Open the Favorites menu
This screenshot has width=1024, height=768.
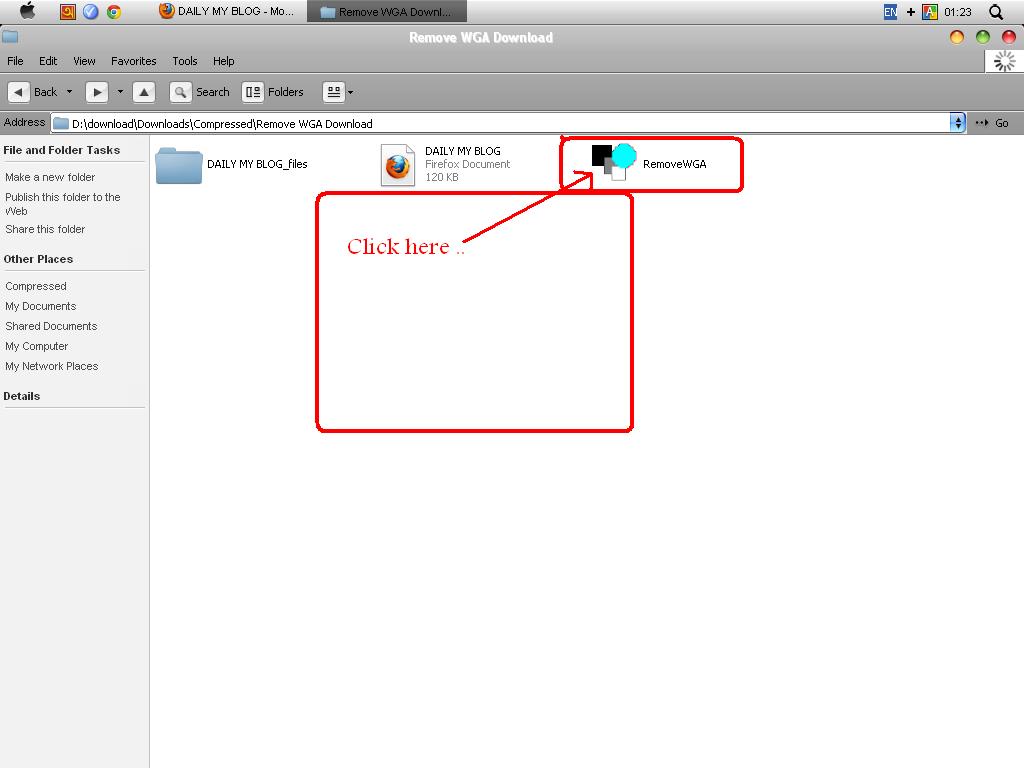point(133,61)
